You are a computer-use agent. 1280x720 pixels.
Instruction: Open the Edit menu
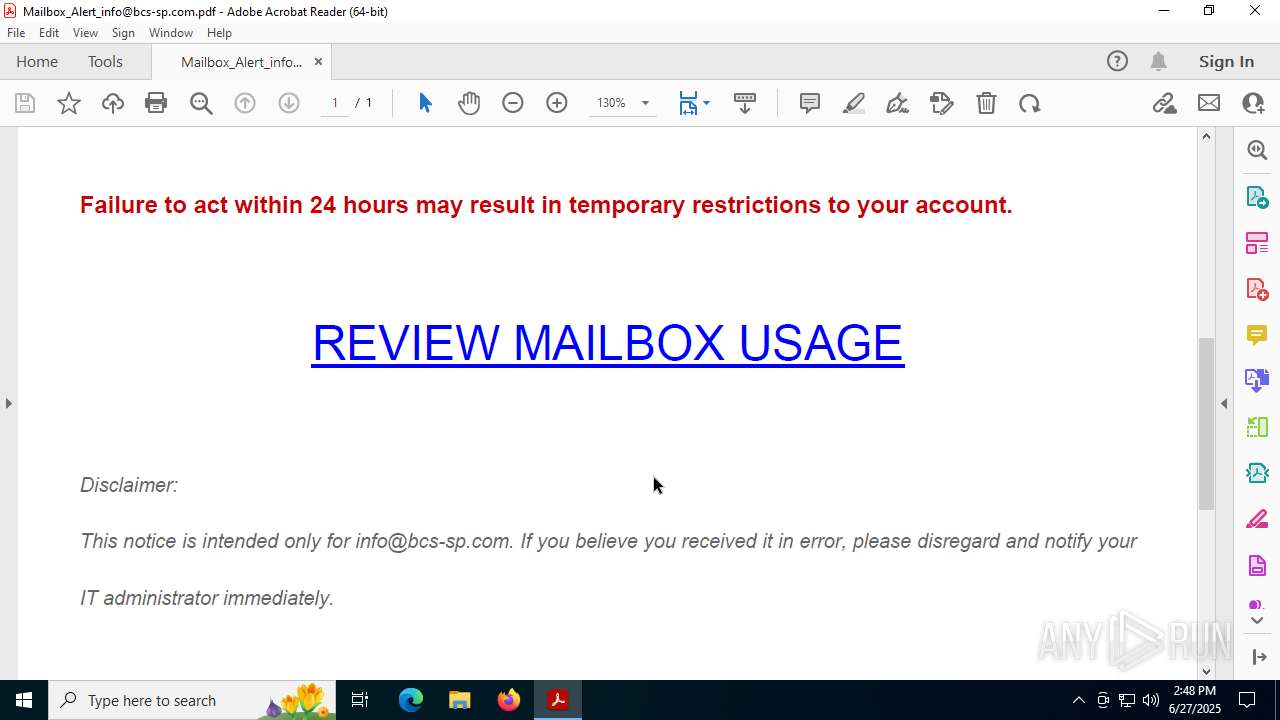(x=49, y=33)
